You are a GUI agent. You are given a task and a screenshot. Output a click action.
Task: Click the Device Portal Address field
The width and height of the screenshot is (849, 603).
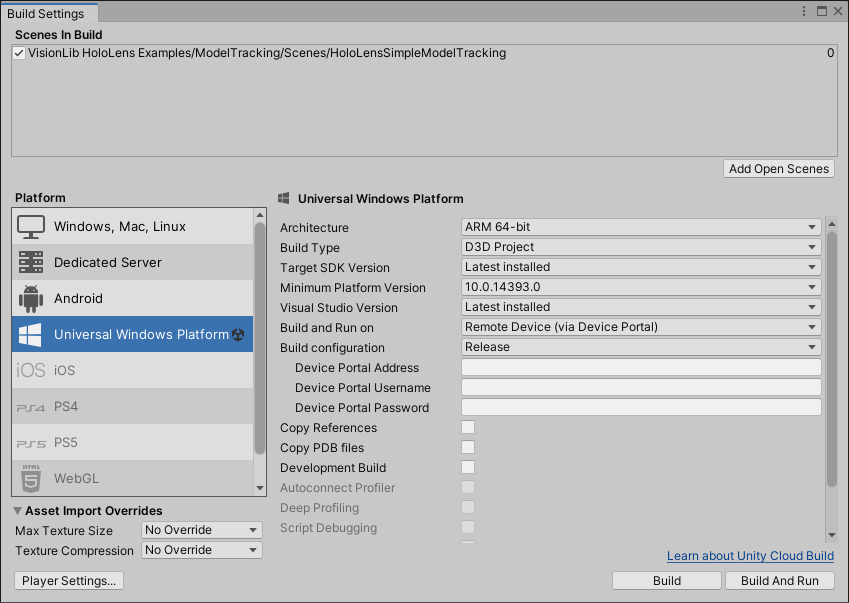click(641, 367)
